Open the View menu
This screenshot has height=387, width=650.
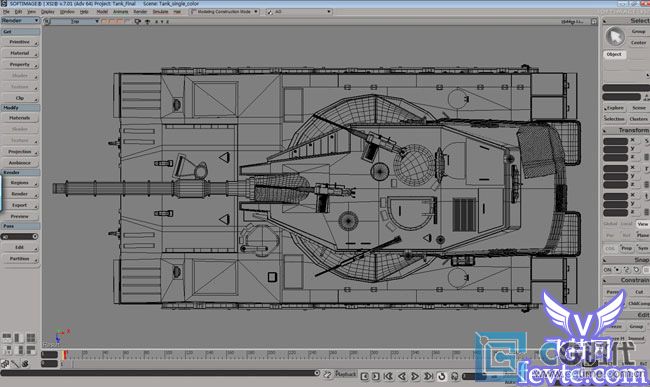[31, 12]
